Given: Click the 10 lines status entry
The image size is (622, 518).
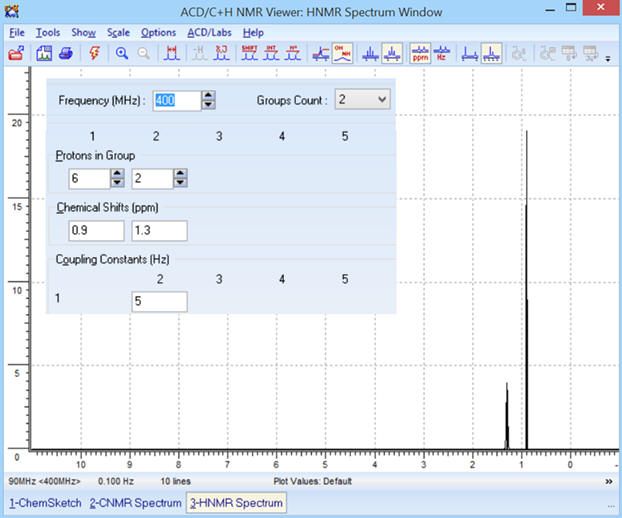Looking at the screenshot, I should [175, 482].
